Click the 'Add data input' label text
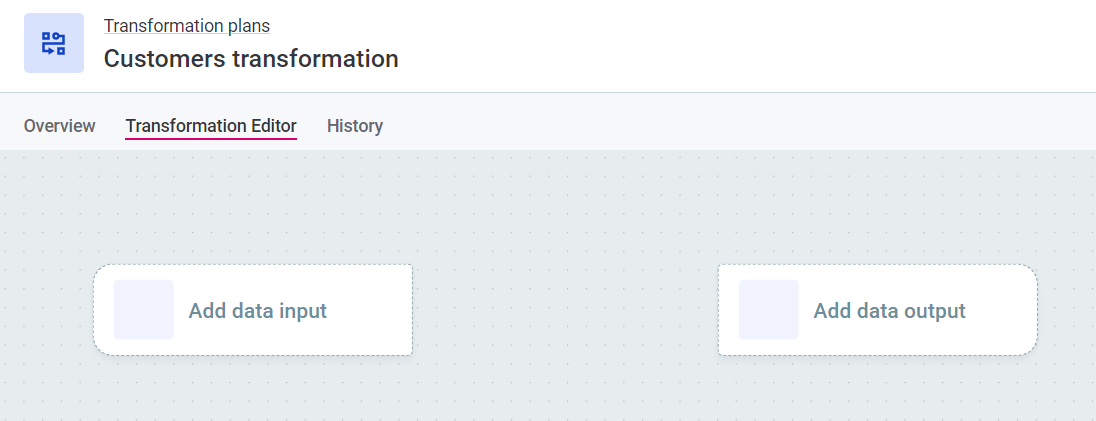Image resolution: width=1096 pixels, height=421 pixels. (258, 311)
